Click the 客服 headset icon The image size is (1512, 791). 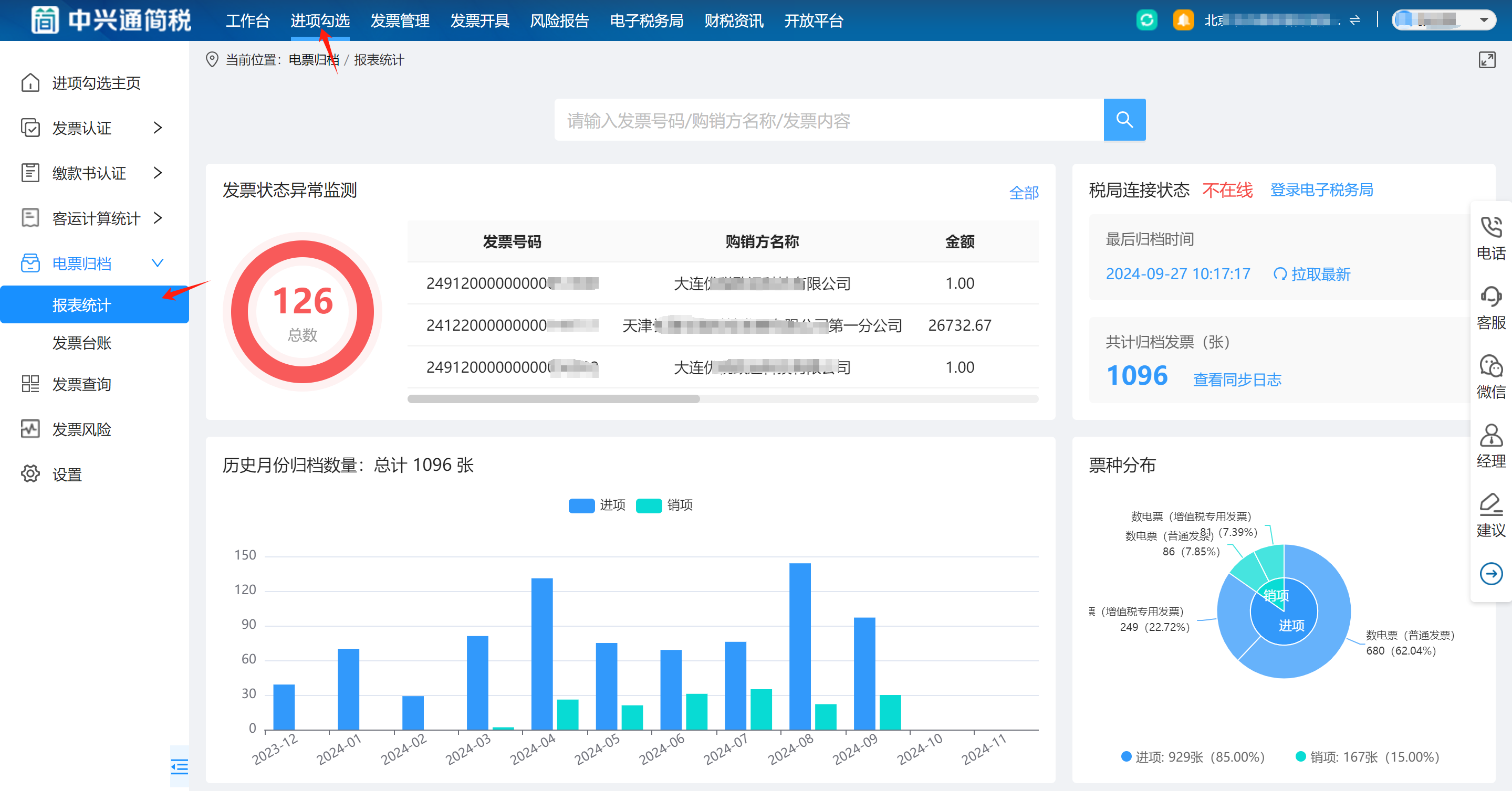point(1491,297)
